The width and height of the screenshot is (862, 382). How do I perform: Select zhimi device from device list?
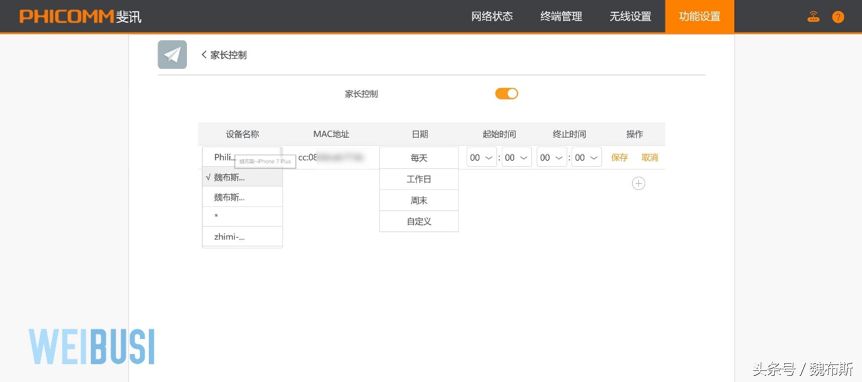coord(242,237)
